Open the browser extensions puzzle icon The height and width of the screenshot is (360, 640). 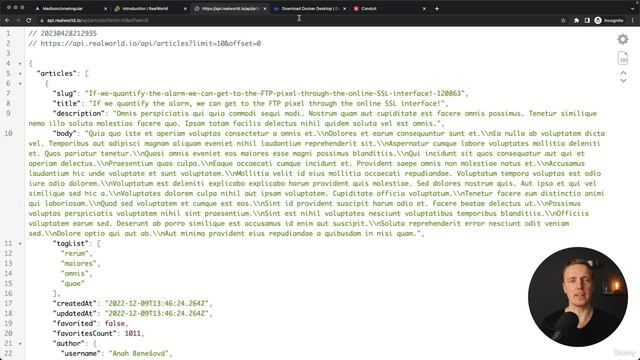(x=576, y=20)
